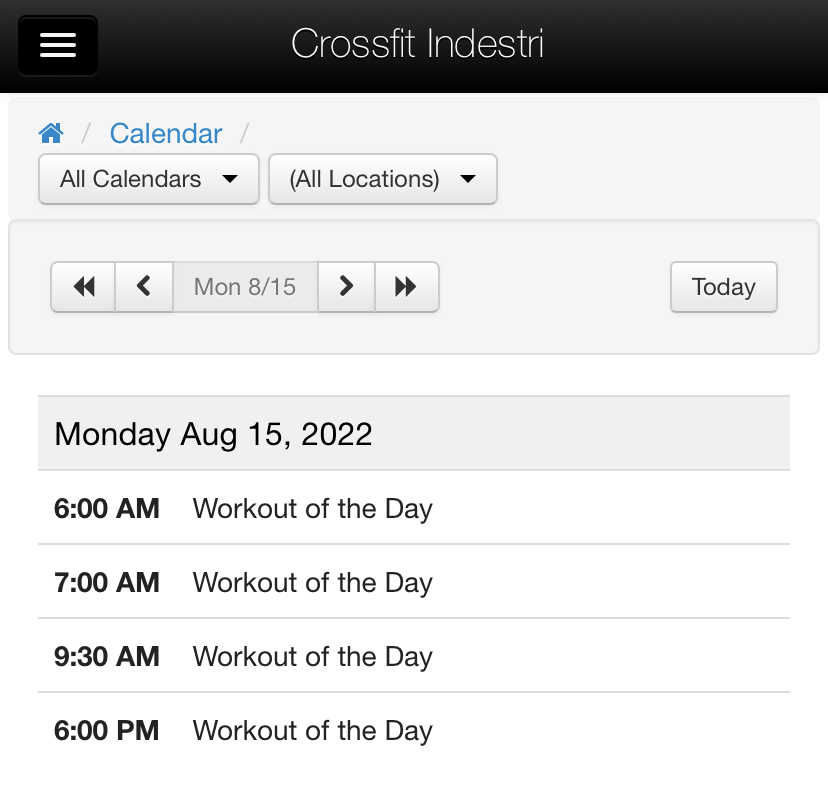This screenshot has width=828, height=800.
Task: Click the 6:00 PM time label
Action: (x=107, y=730)
